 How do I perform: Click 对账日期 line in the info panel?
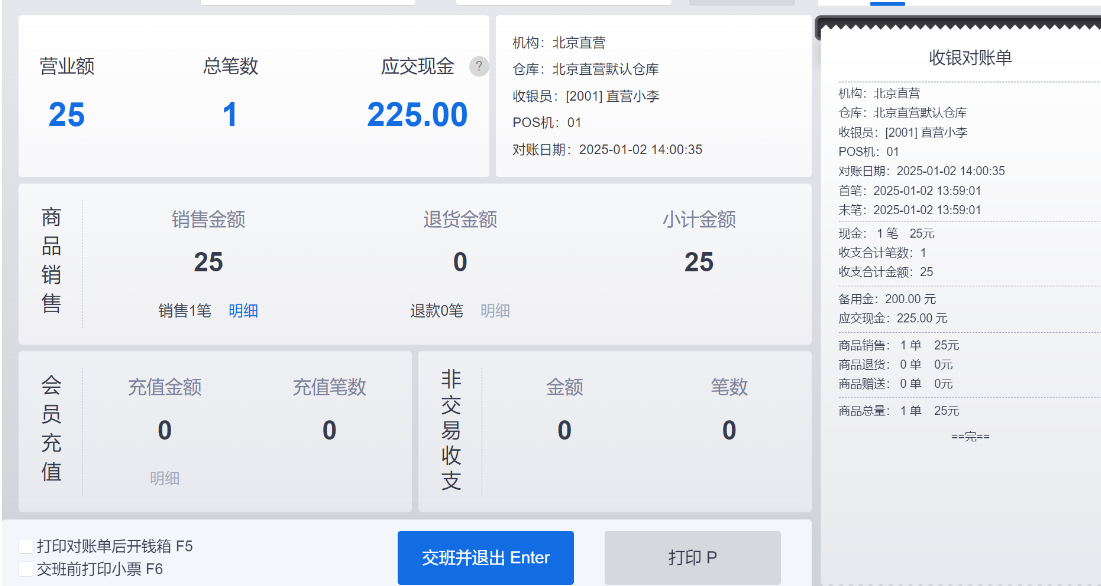pyautogui.click(x=607, y=149)
